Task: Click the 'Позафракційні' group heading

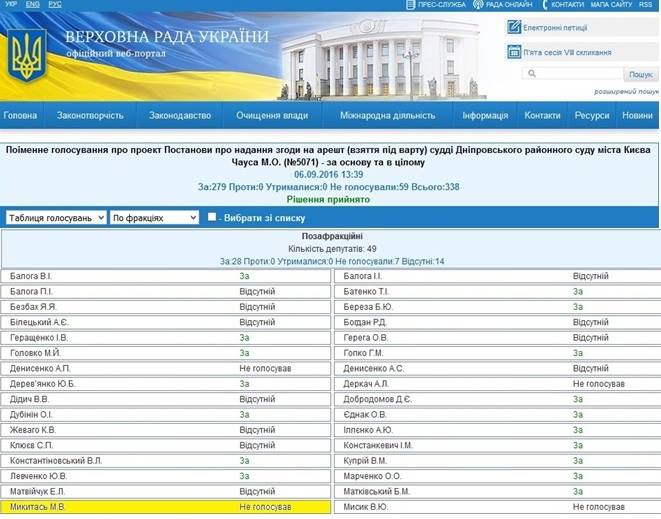Action: point(332,236)
